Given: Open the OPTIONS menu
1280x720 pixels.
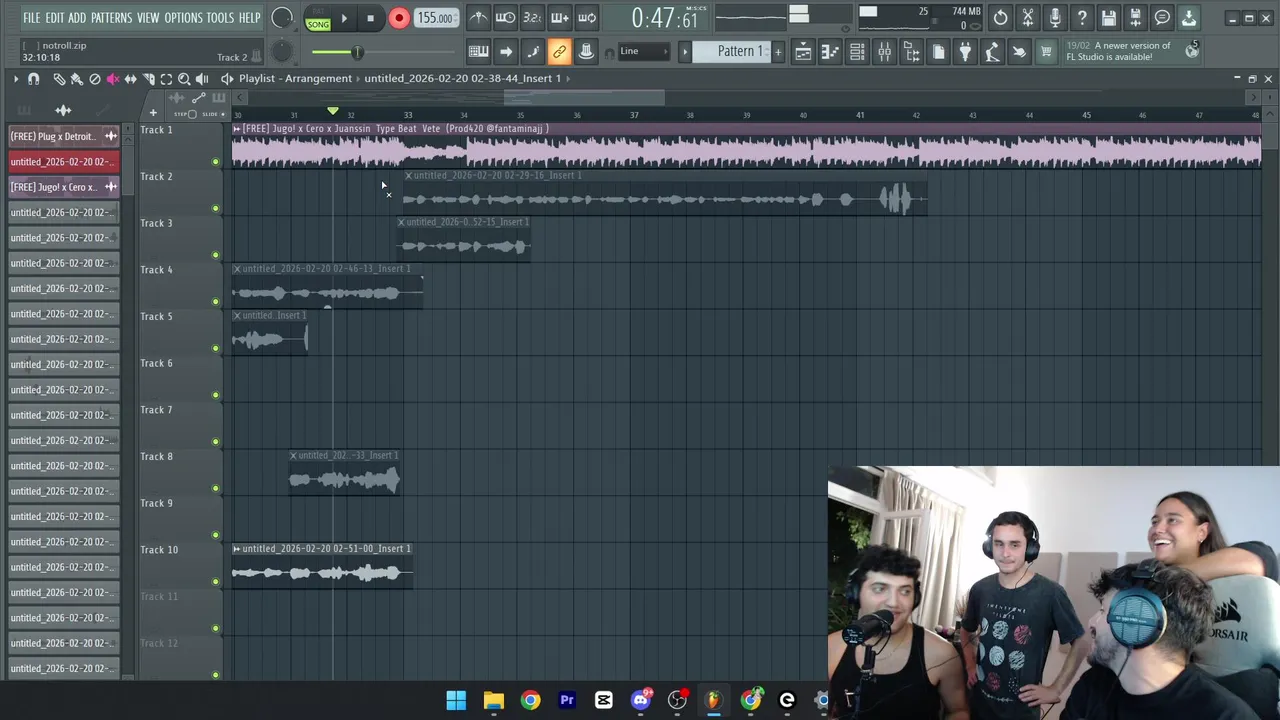Looking at the screenshot, I should (x=183, y=18).
